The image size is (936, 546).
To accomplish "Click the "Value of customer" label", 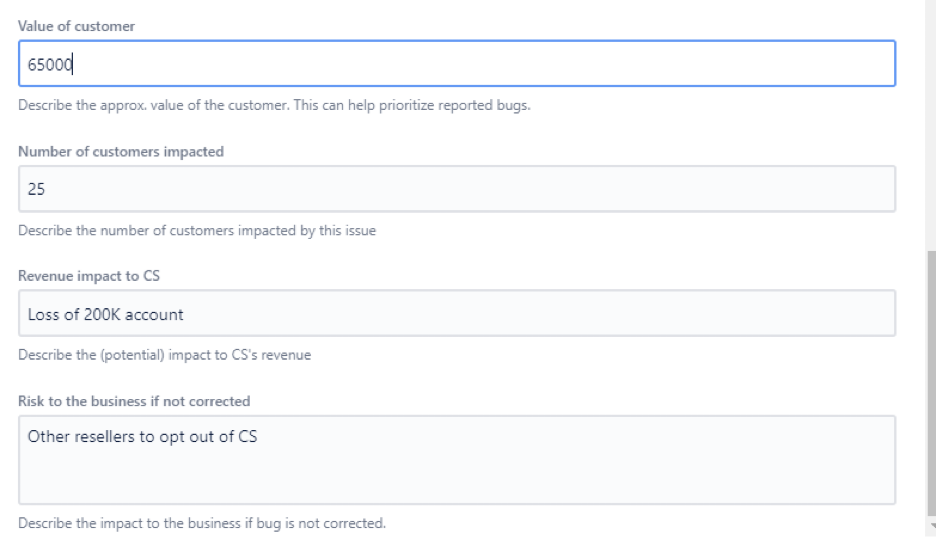I will click(76, 26).
